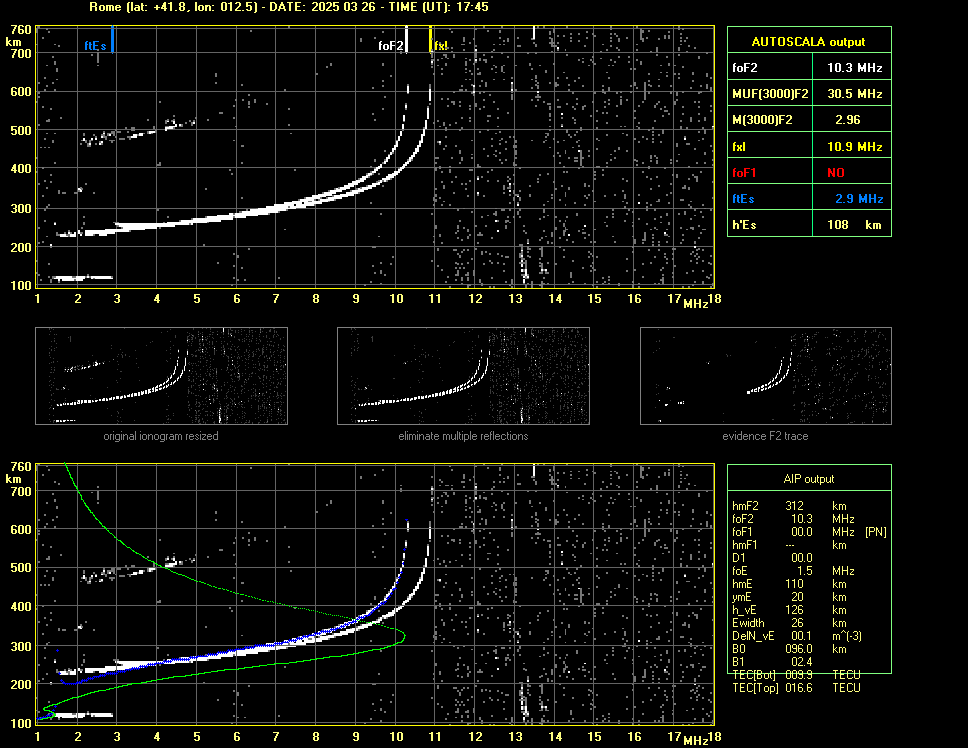Click the TEC[Bot] value '009.9'

tap(798, 675)
